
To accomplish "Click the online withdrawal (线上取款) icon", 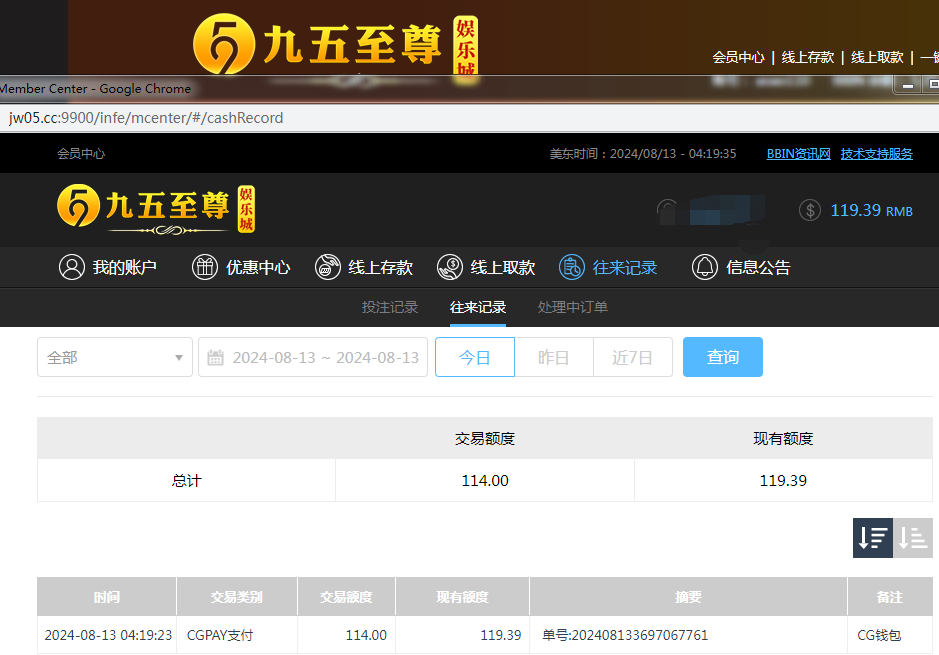I will click(x=450, y=267).
